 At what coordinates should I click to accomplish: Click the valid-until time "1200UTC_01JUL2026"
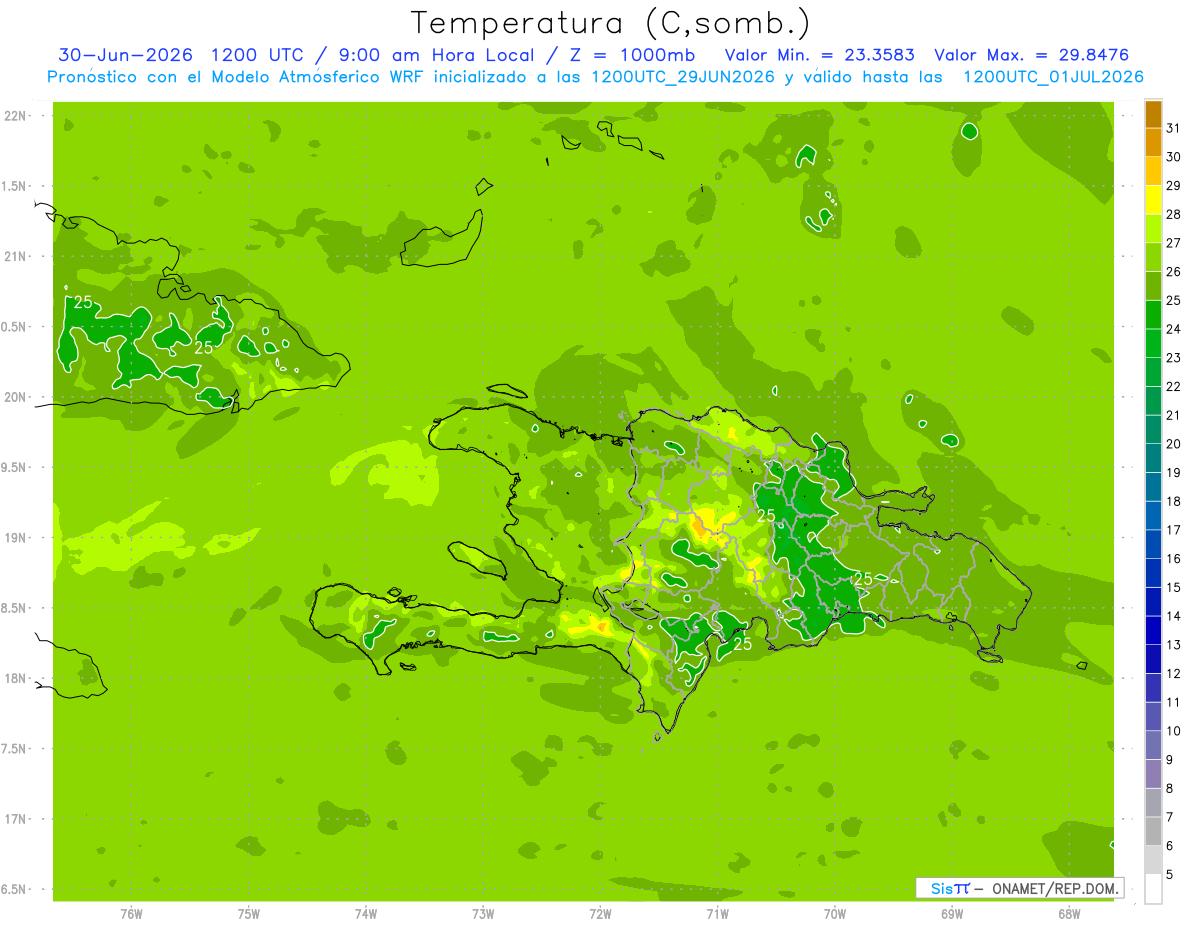pyautogui.click(x=1053, y=77)
